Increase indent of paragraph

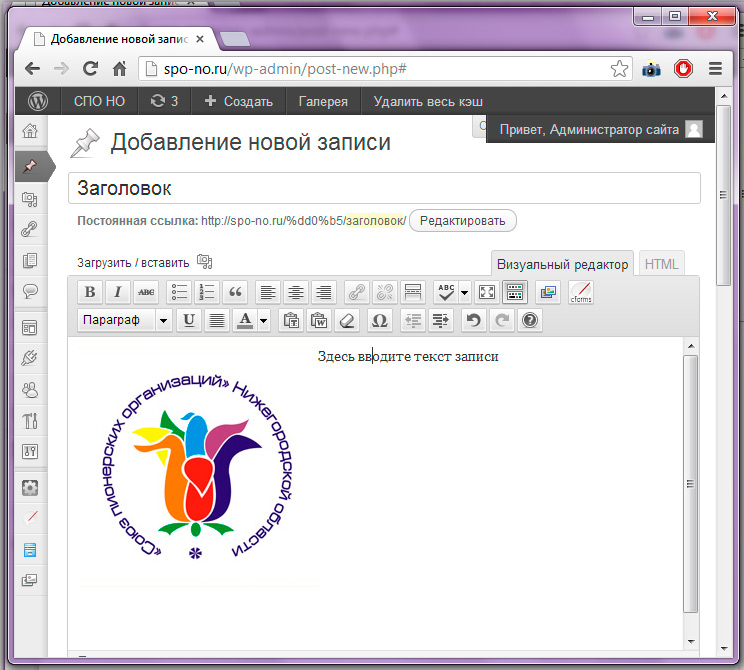pos(441,320)
